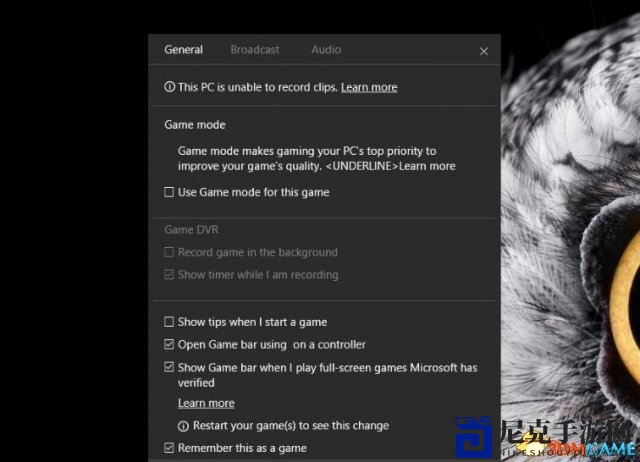
Task: Open the Audio tab
Action: tap(326, 50)
